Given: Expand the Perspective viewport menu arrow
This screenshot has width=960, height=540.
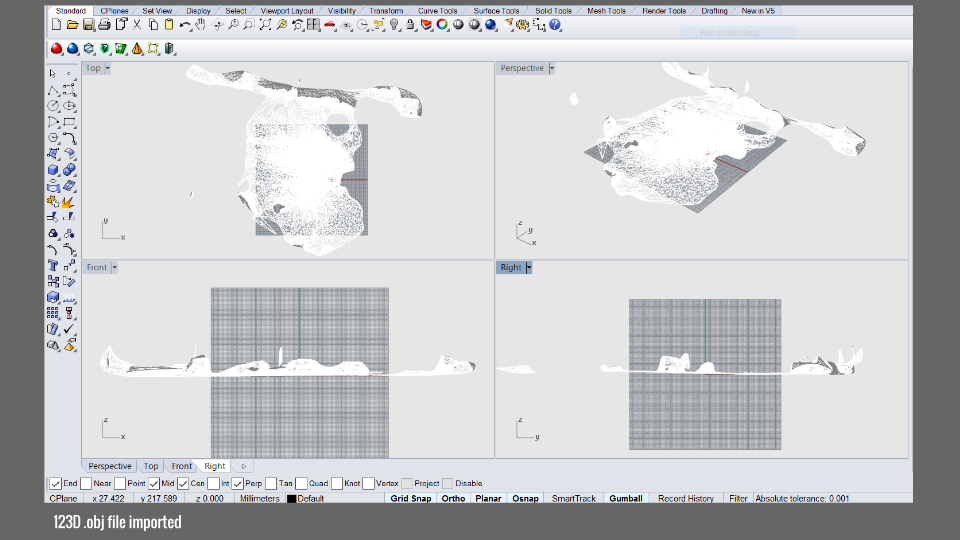Looking at the screenshot, I should (552, 68).
